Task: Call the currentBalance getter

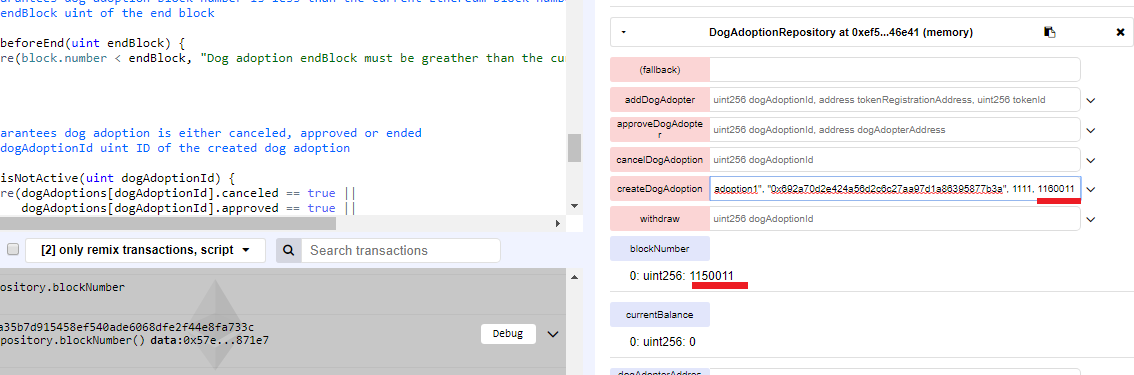Action: (x=660, y=315)
